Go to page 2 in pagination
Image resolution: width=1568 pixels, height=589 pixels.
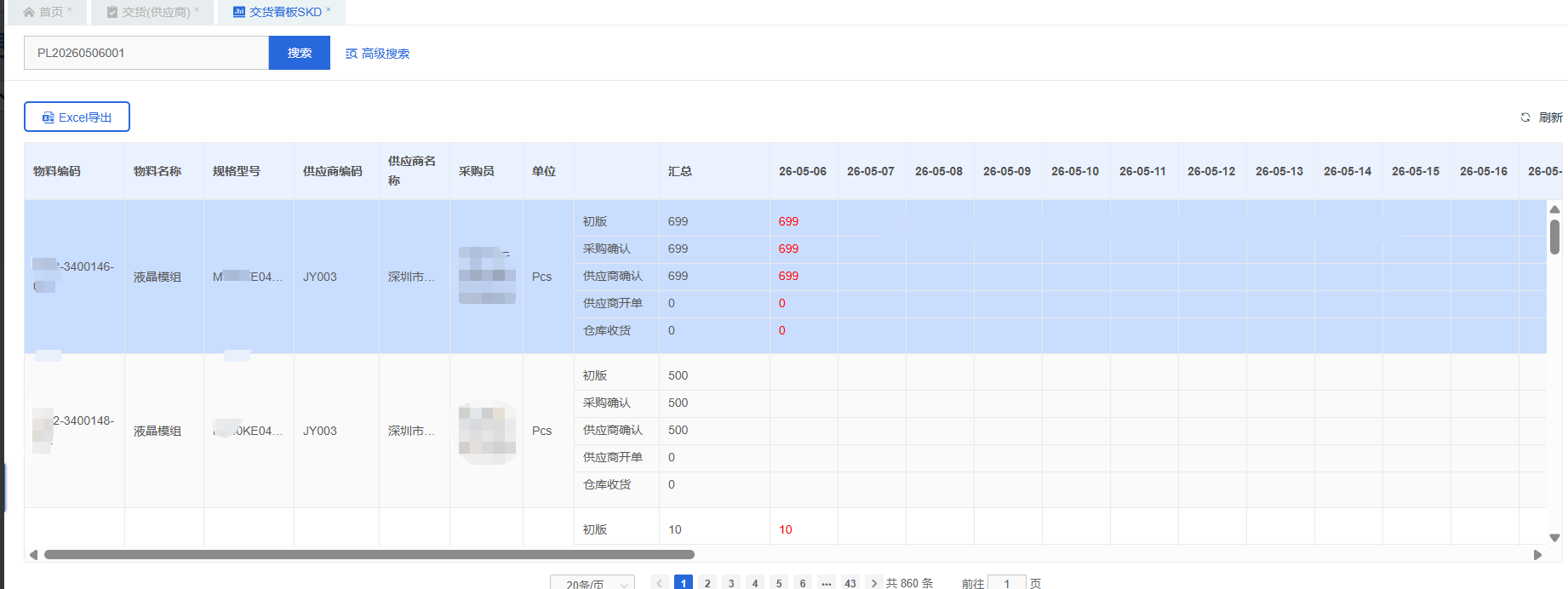pyautogui.click(x=707, y=583)
